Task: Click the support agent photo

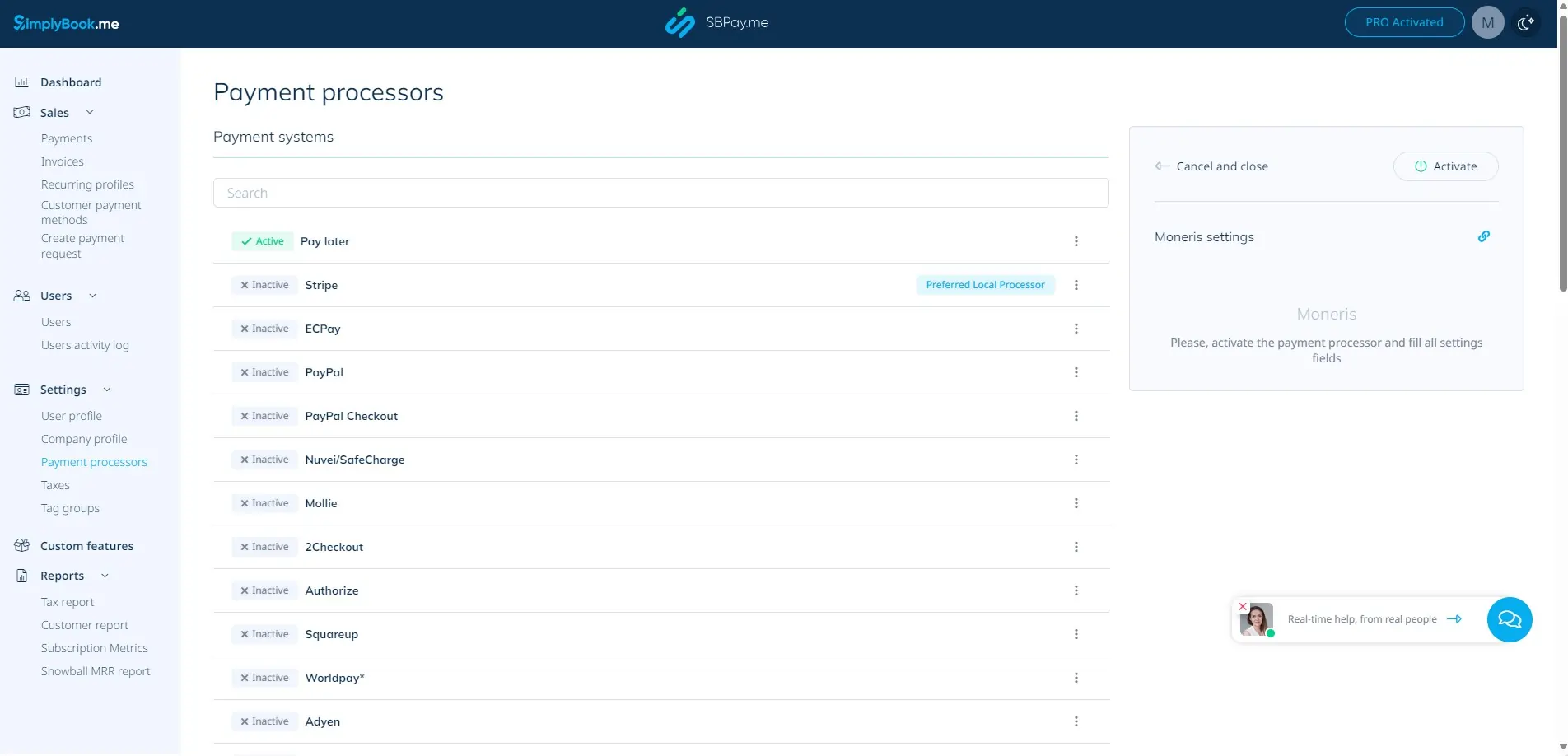Action: pyautogui.click(x=1257, y=619)
